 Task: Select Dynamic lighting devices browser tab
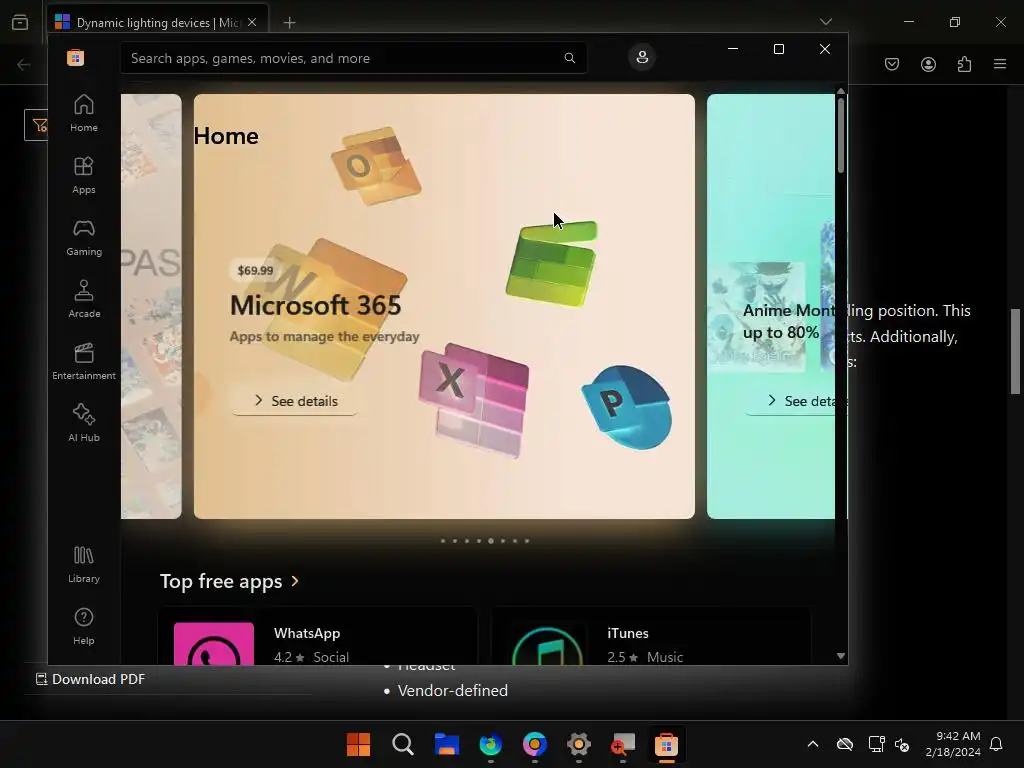157,23
